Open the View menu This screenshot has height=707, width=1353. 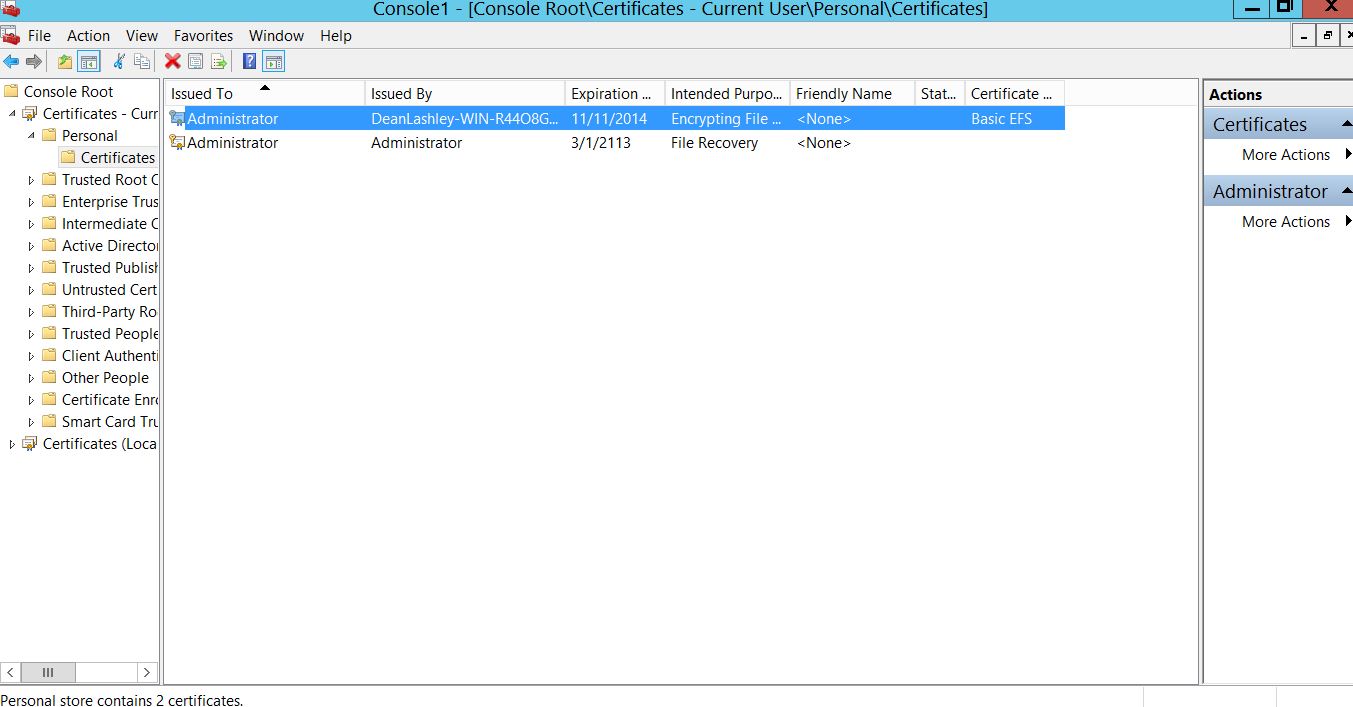(x=142, y=35)
